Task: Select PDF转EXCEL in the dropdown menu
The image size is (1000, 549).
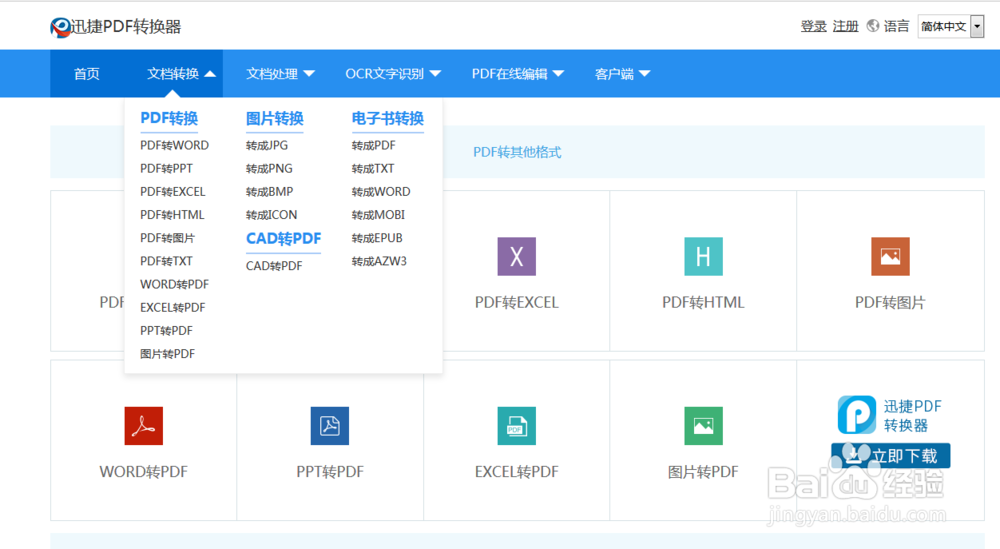Action: click(173, 191)
